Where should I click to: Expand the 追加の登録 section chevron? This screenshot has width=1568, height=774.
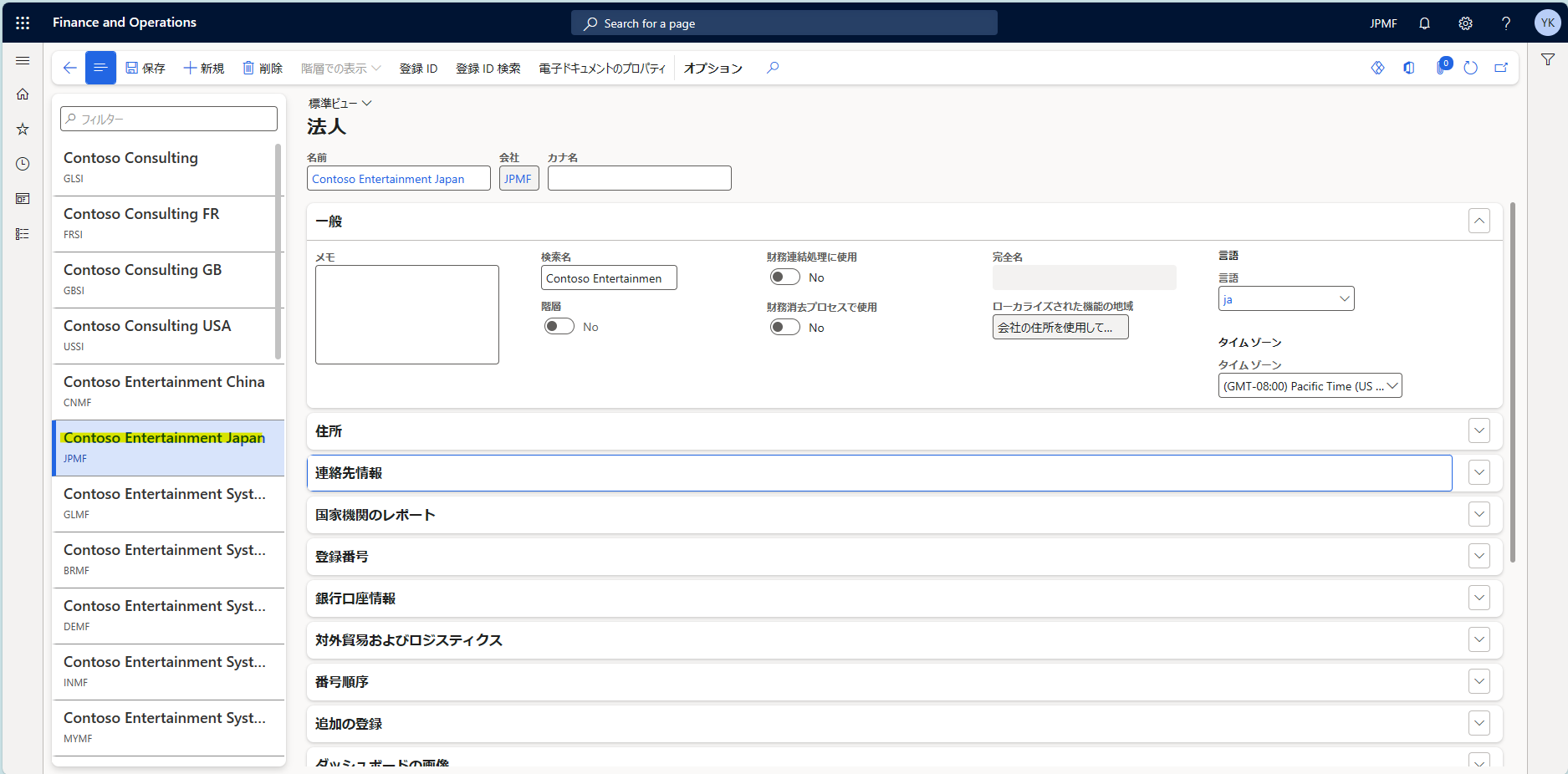pyautogui.click(x=1479, y=723)
